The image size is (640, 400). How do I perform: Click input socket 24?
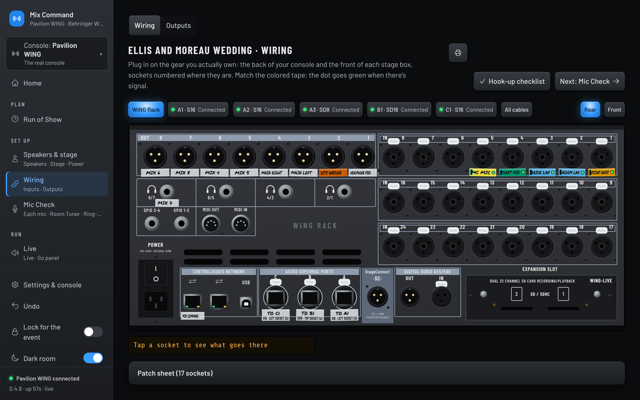pyautogui.click(x=393, y=246)
